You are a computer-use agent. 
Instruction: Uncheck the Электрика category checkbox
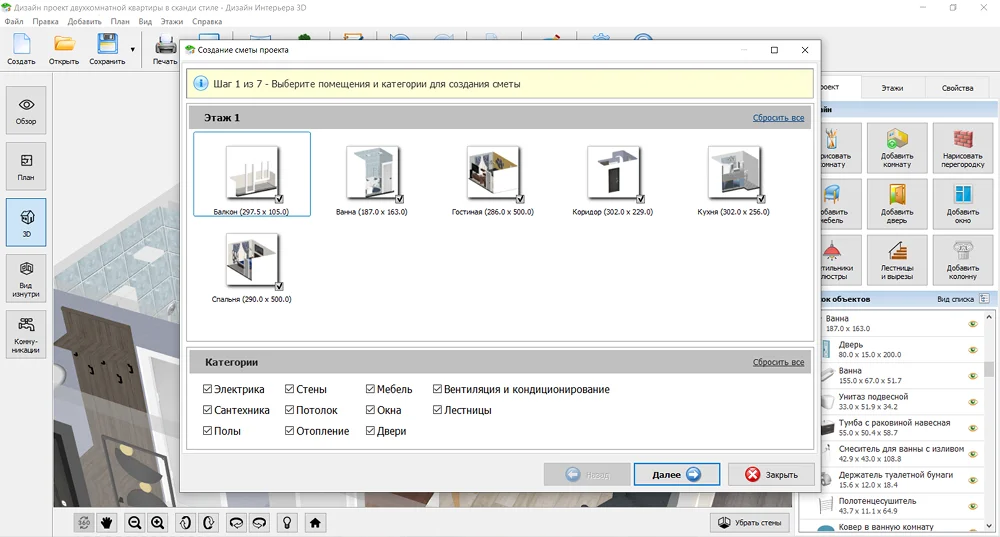(x=207, y=390)
